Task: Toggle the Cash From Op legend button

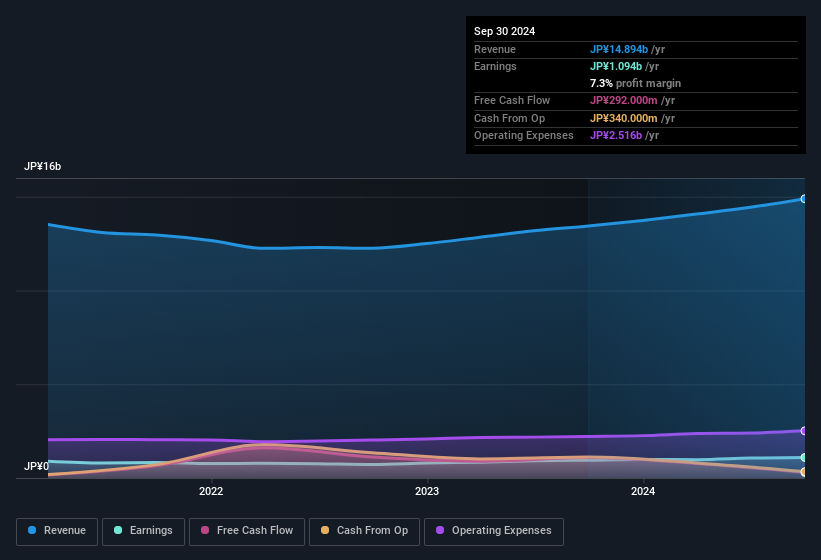Action: pos(364,531)
